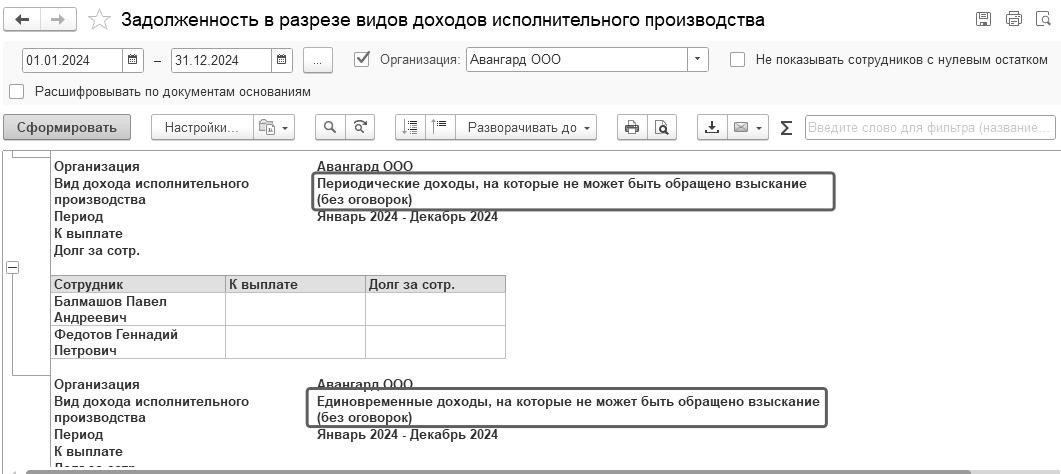The image size is (1061, 474).
Task: Click first Январь 2024 - Декабрь 2024 value
Action: [407, 217]
